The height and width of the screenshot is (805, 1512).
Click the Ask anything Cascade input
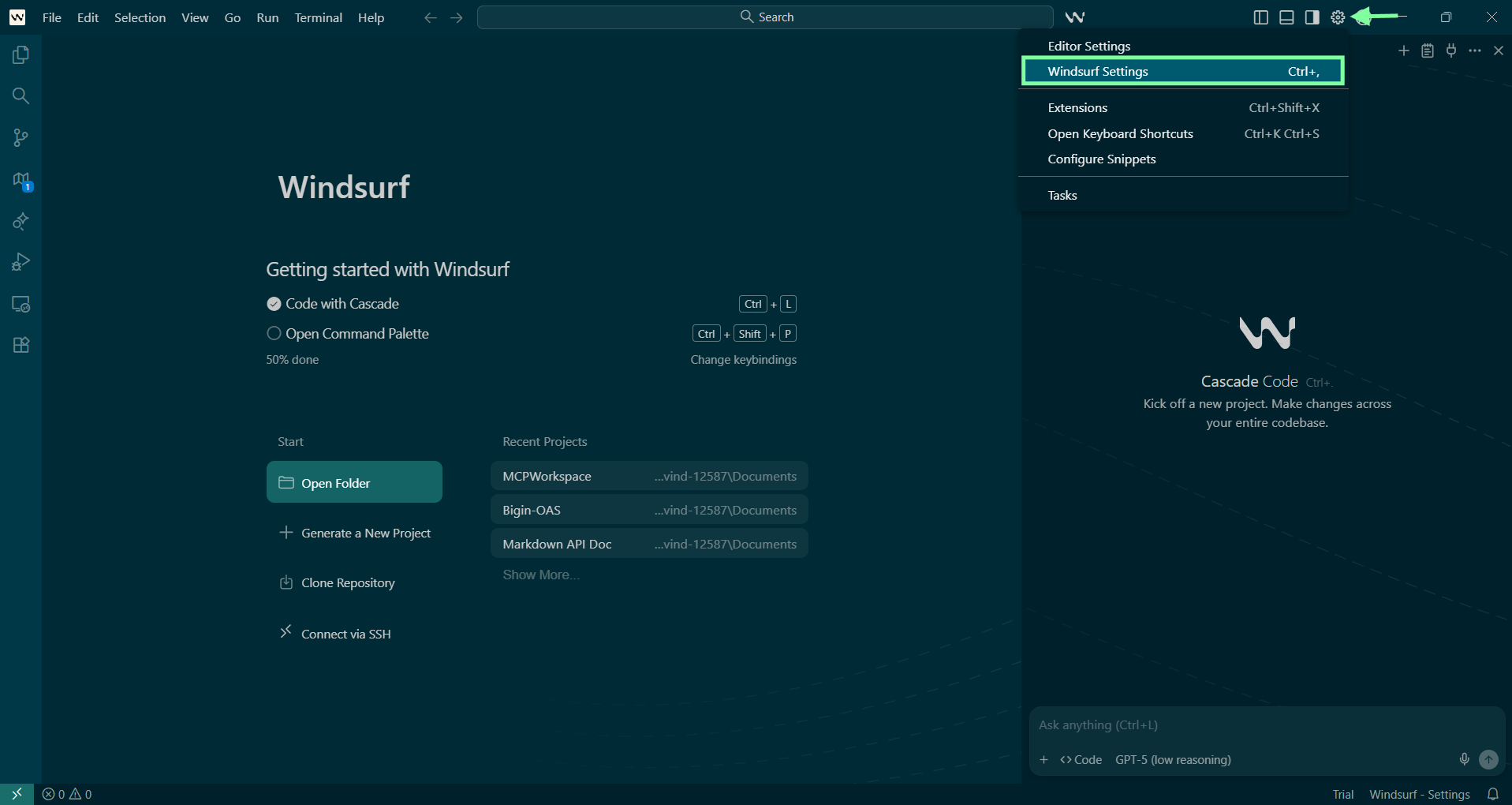tap(1267, 725)
